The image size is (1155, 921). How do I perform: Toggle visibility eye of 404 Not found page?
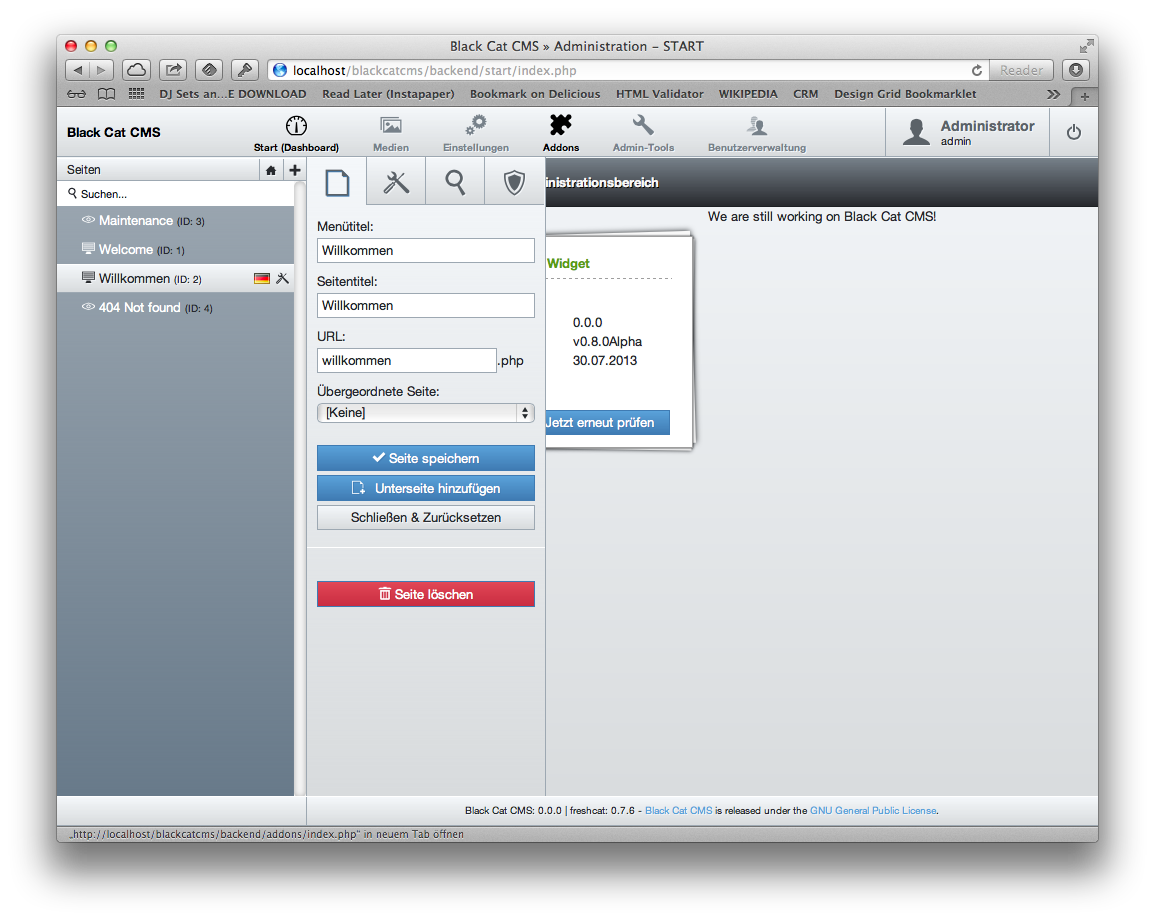coord(88,307)
